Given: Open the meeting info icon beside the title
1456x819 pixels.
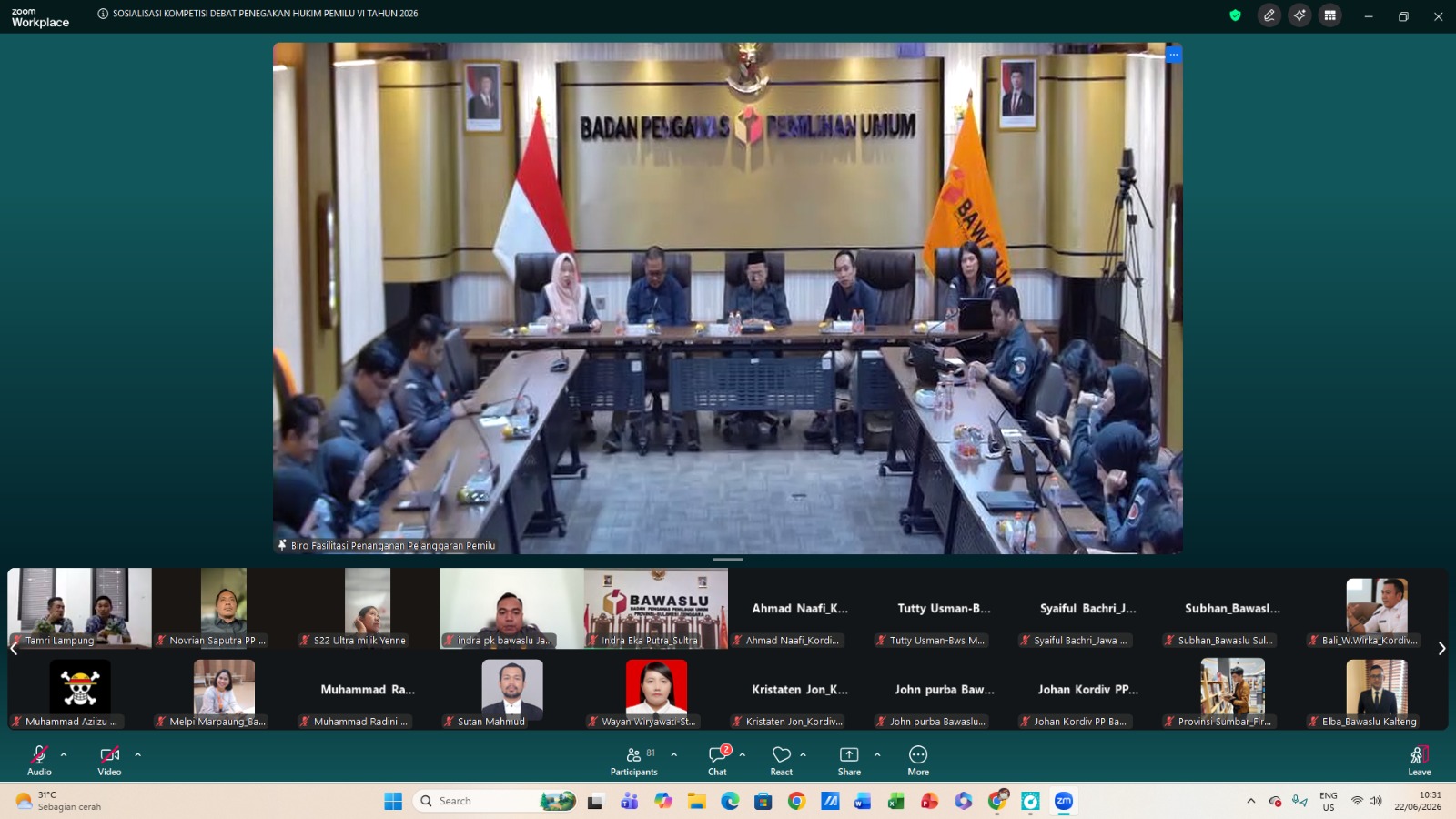Looking at the screenshot, I should point(103,14).
